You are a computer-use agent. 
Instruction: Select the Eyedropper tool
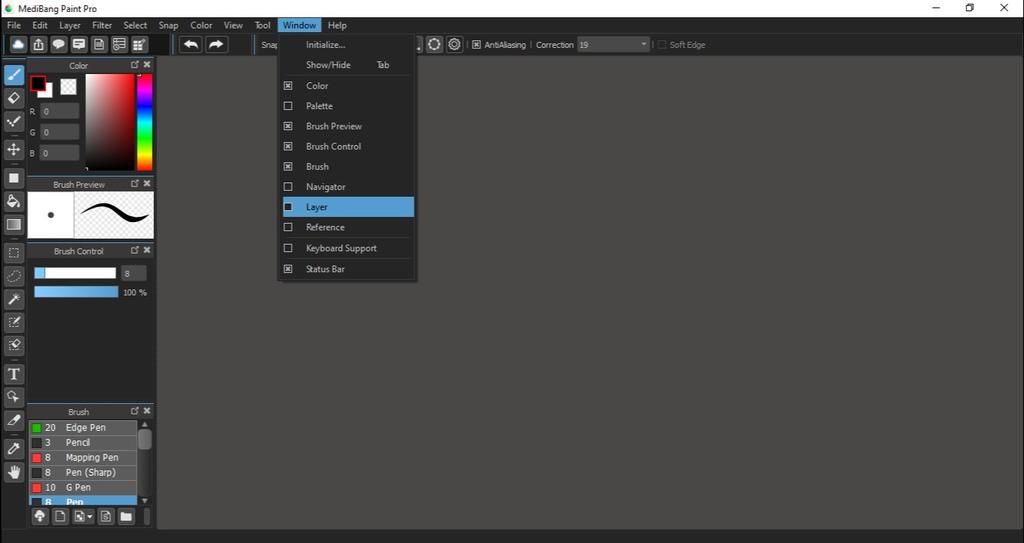(x=14, y=449)
